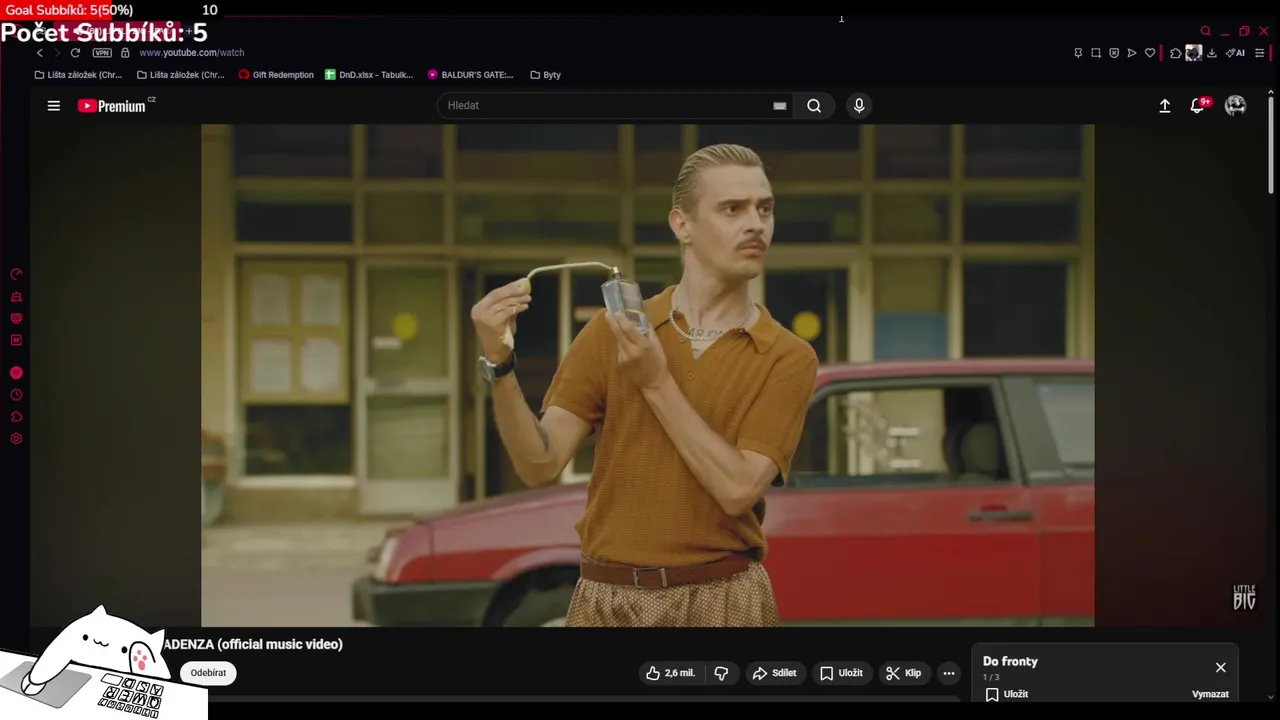Open Spotify in browser sidebar
Viewport: 1280px width, 720px height.
(16, 373)
